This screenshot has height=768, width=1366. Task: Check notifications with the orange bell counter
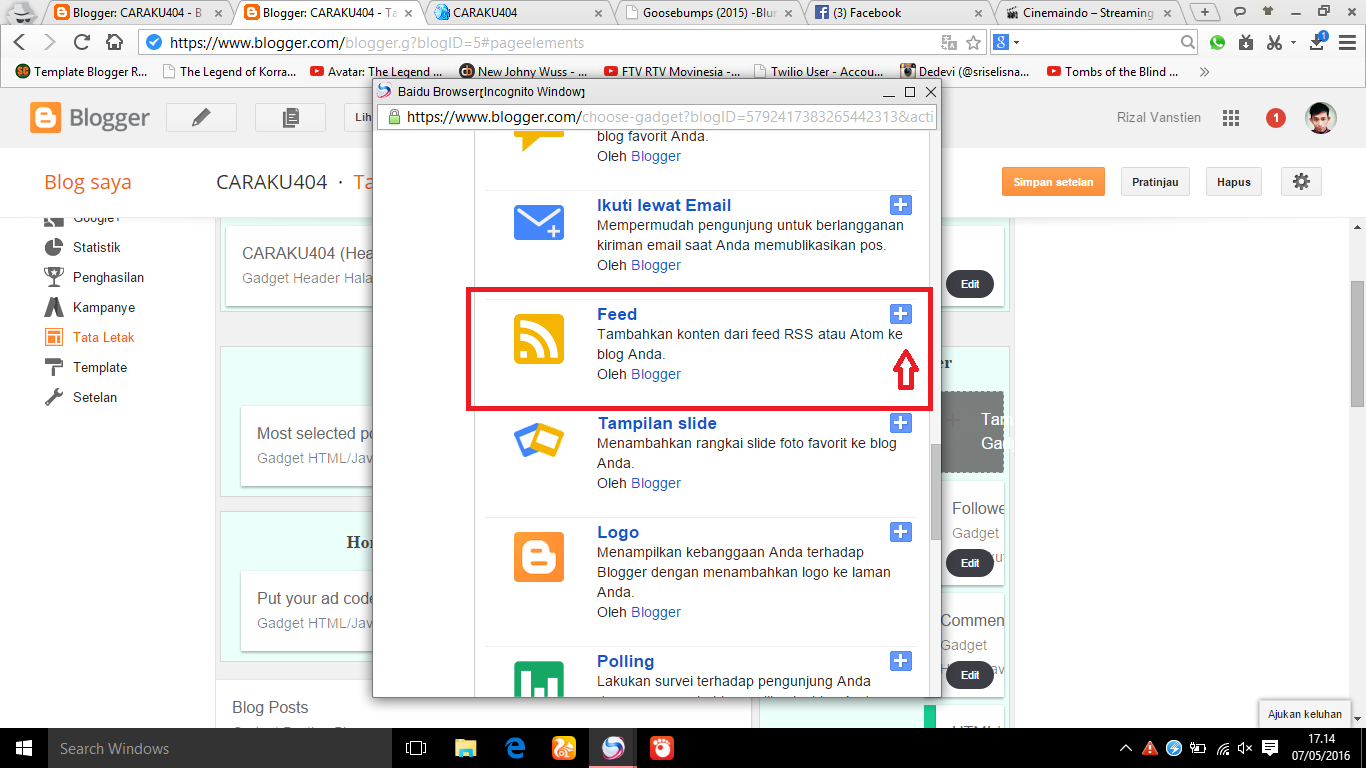(x=1275, y=117)
